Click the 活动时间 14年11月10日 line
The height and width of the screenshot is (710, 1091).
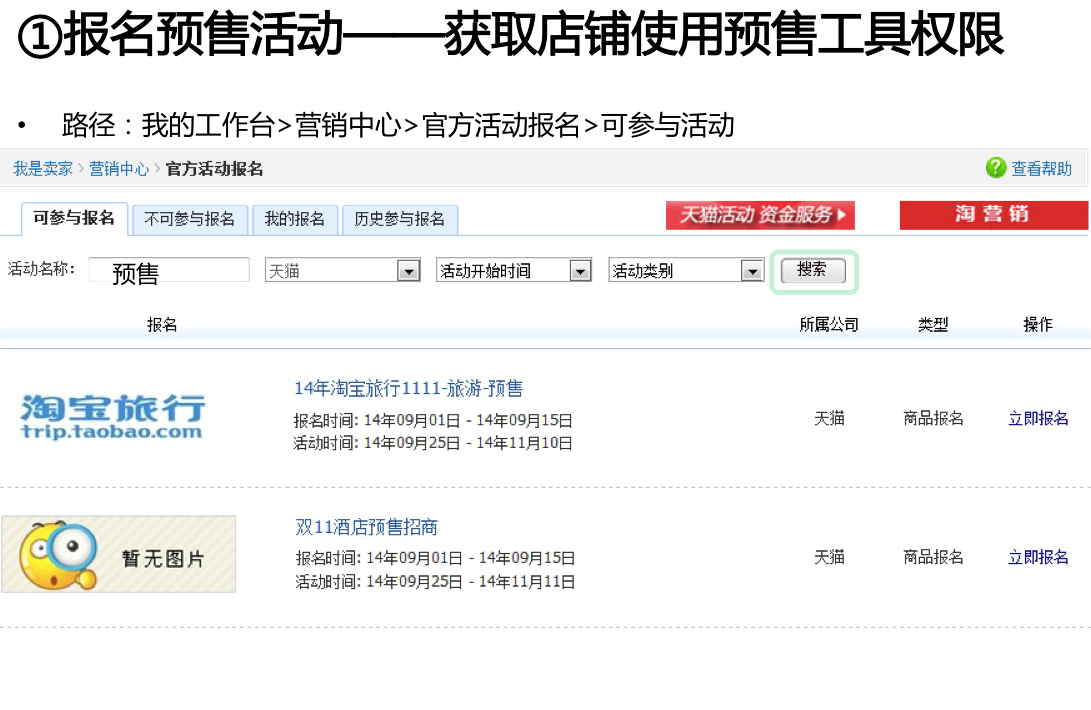pos(433,443)
